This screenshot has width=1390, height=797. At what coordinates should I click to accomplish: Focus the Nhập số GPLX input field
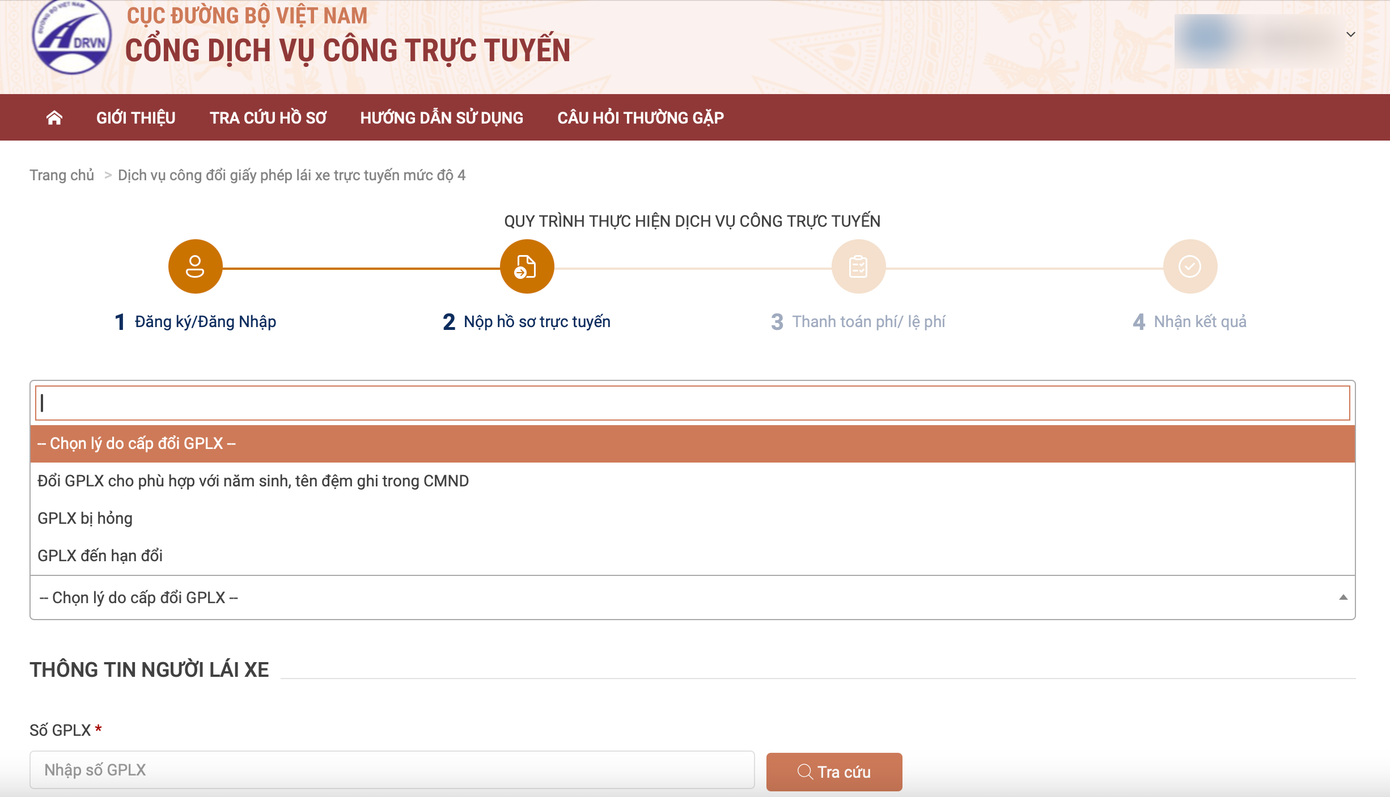click(392, 770)
